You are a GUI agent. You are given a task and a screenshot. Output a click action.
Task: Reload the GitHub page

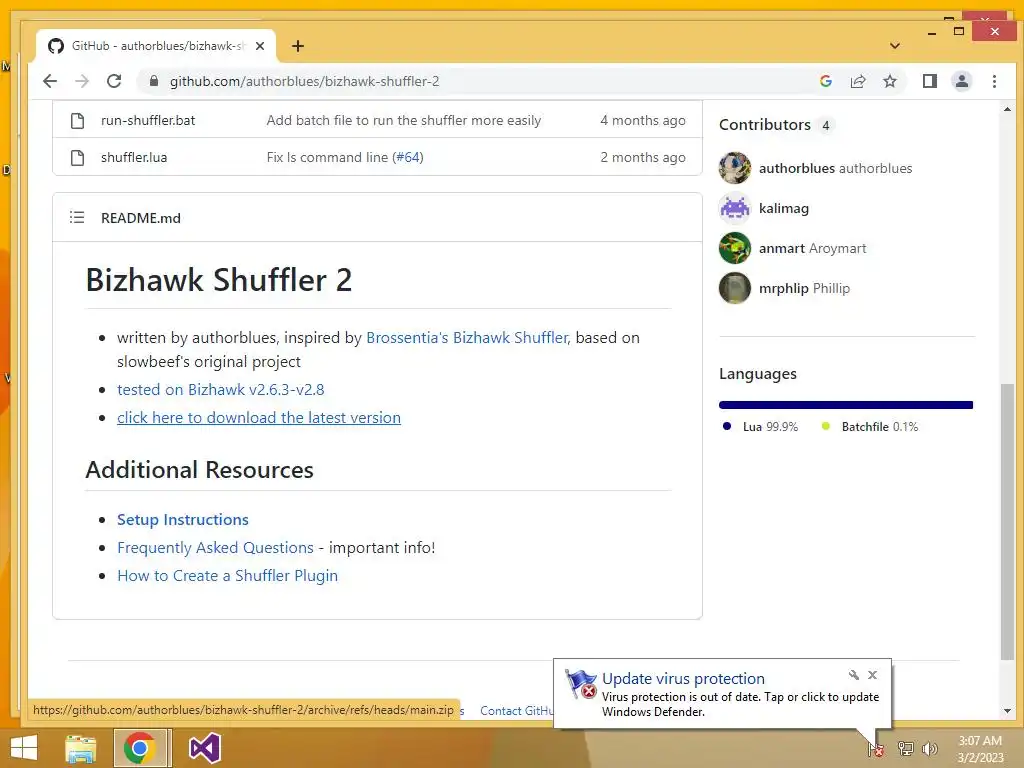coord(114,81)
